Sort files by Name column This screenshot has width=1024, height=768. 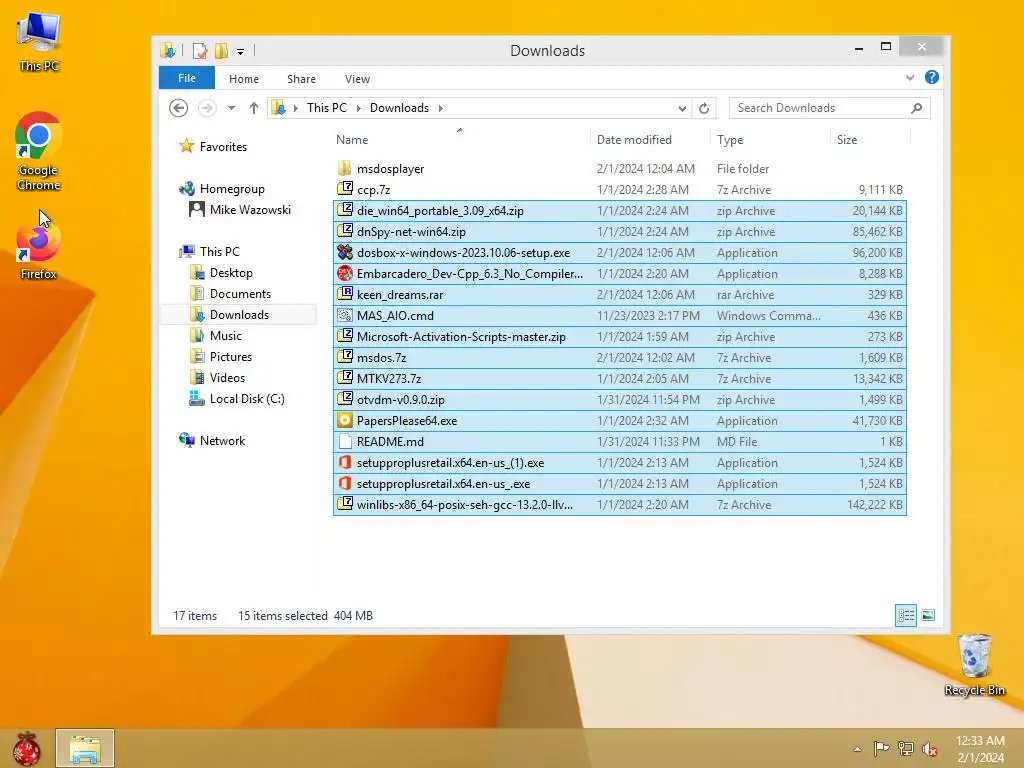[x=461, y=140]
